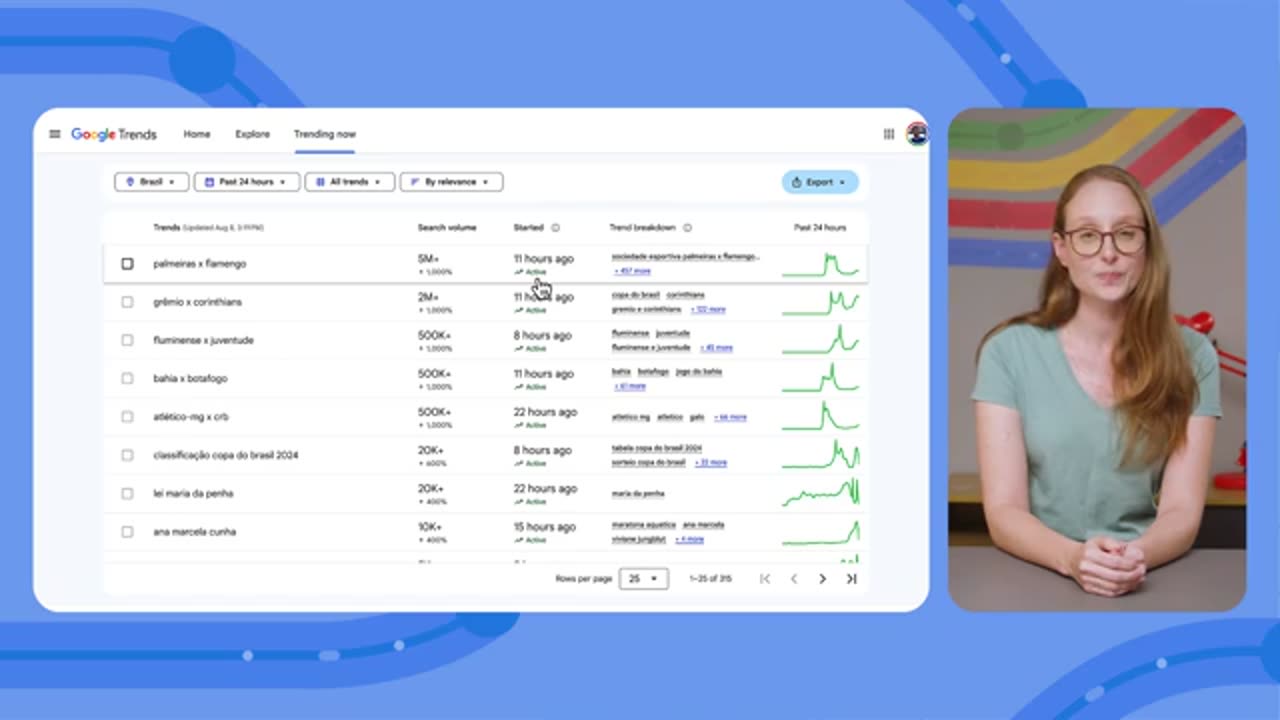Select the atlético-mg x crb checkbox
The width and height of the screenshot is (1280, 720).
(127, 416)
